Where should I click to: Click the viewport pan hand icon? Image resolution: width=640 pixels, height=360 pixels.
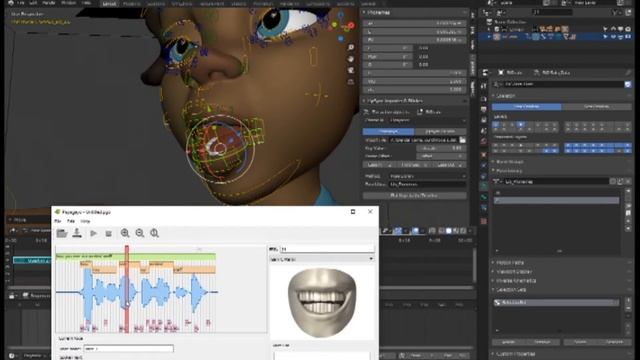[x=351, y=59]
